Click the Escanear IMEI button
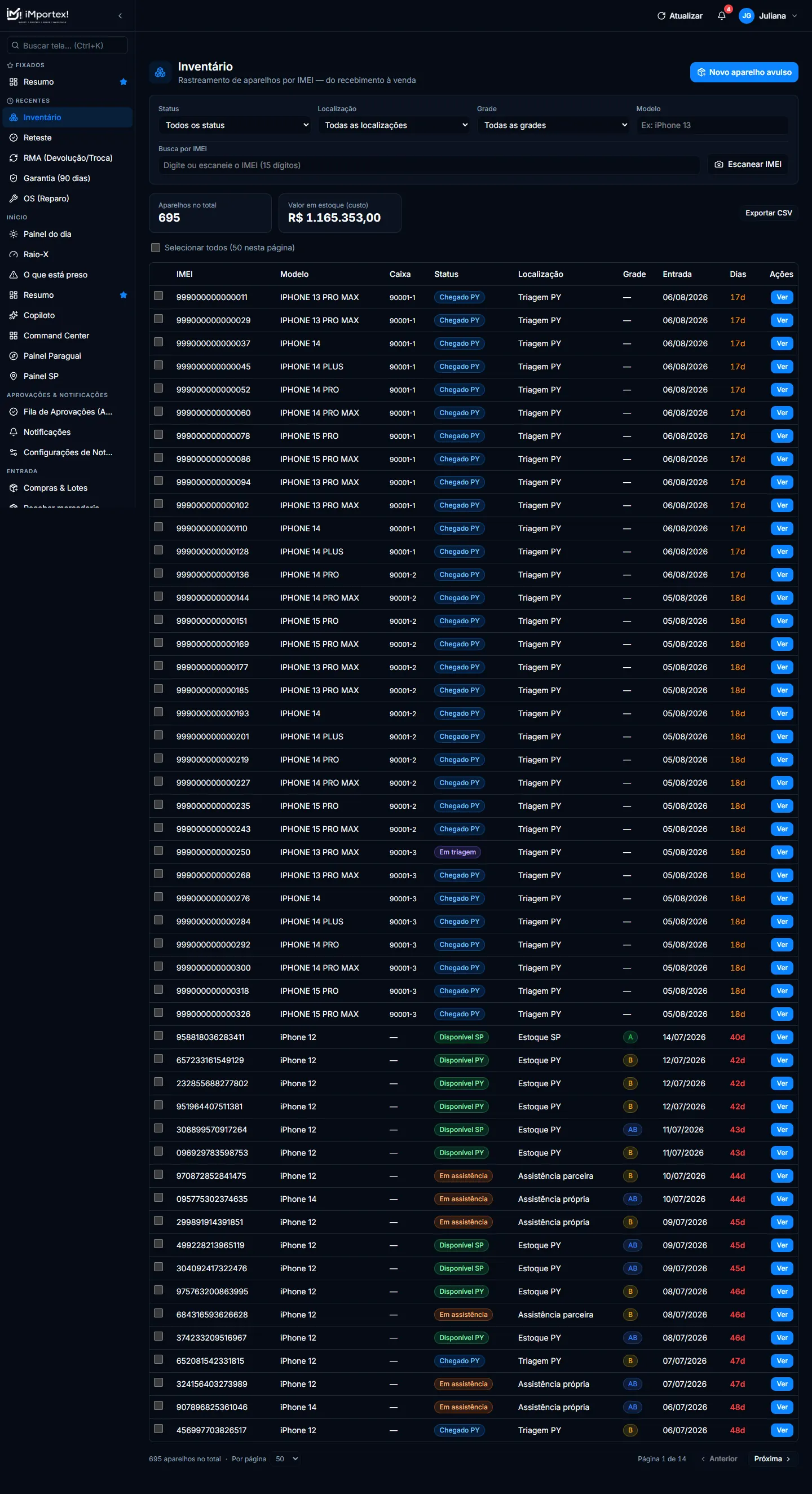Viewport: 812px width, 1494px height. (x=748, y=165)
